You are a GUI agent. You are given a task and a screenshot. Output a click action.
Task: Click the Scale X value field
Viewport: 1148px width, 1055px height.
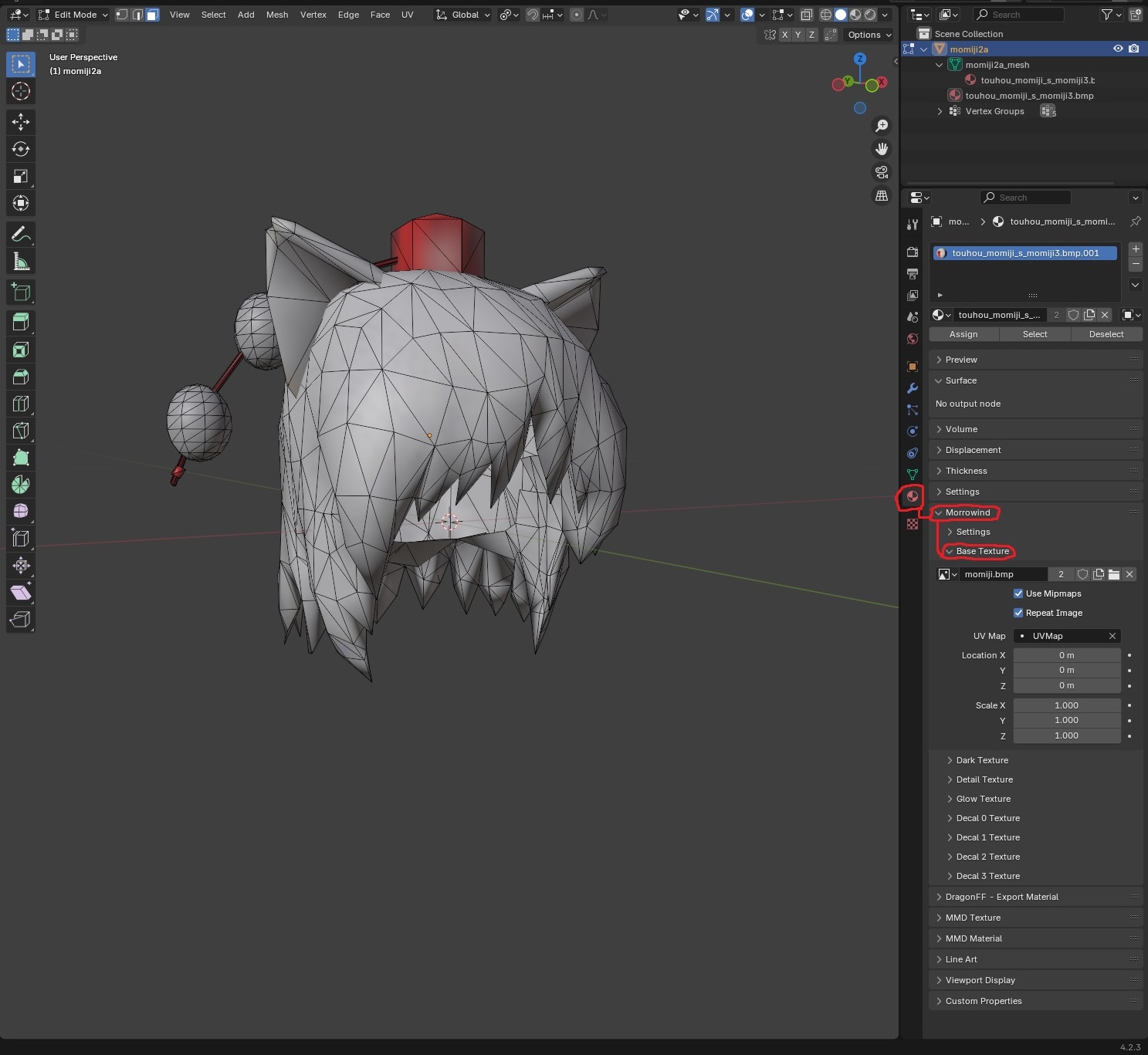pyautogui.click(x=1066, y=705)
